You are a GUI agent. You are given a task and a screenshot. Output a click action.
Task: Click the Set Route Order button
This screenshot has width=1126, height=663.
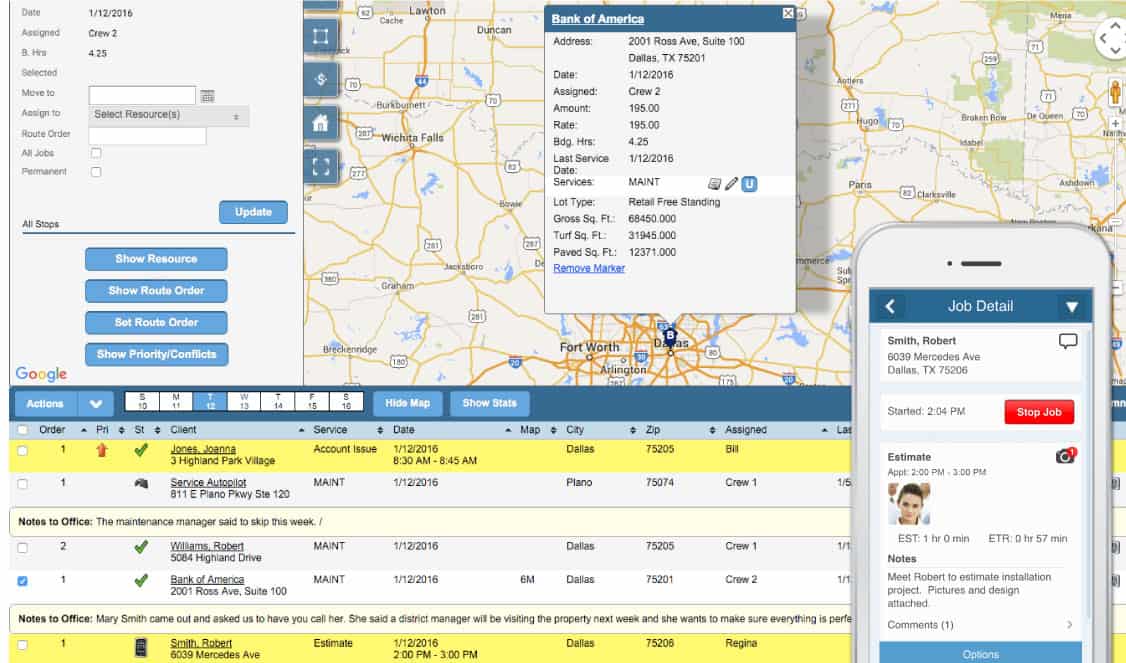pyautogui.click(x=156, y=323)
